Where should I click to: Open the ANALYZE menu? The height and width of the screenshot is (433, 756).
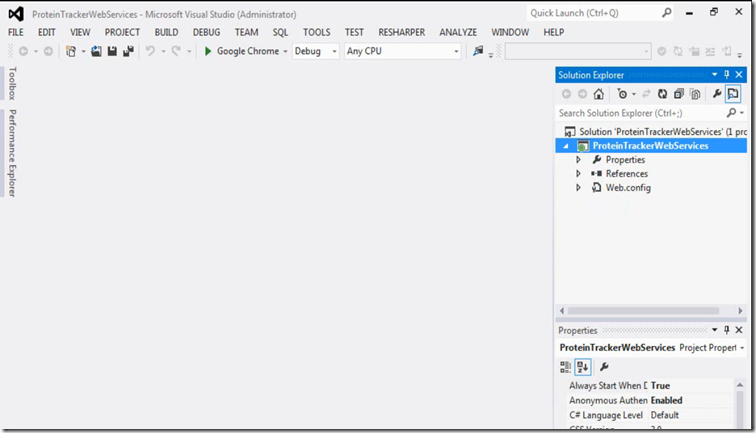(x=458, y=32)
